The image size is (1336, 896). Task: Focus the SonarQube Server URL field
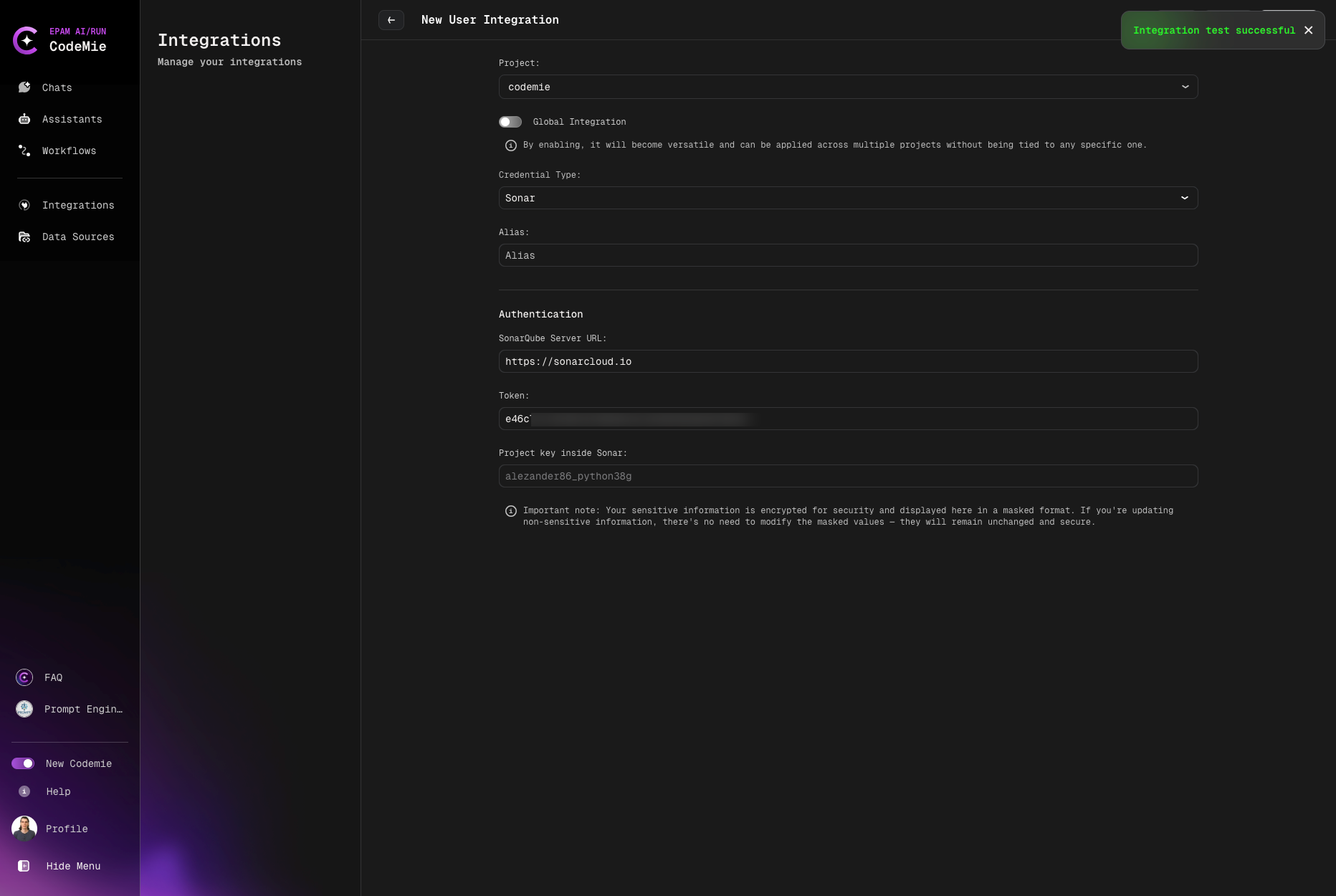pyautogui.click(x=847, y=361)
